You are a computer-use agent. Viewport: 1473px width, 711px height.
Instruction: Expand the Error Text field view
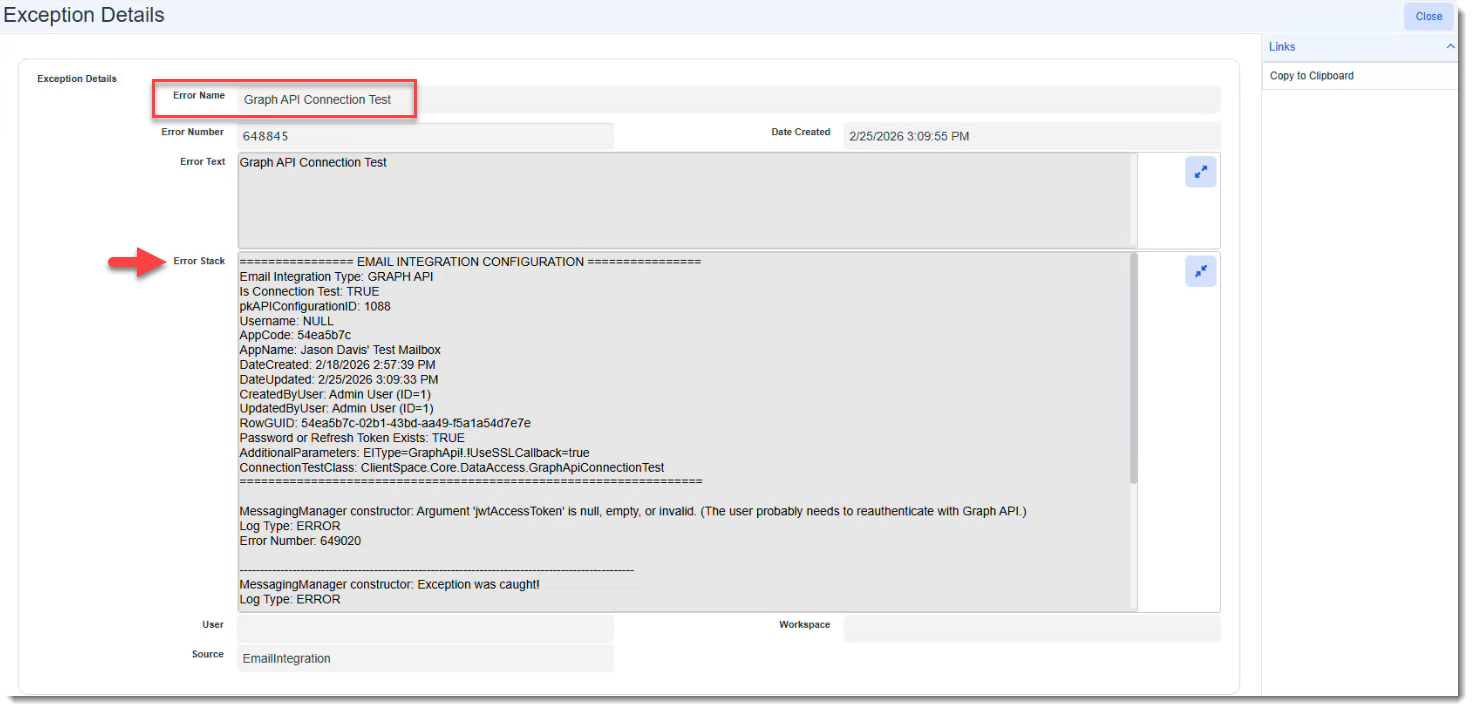click(1200, 172)
